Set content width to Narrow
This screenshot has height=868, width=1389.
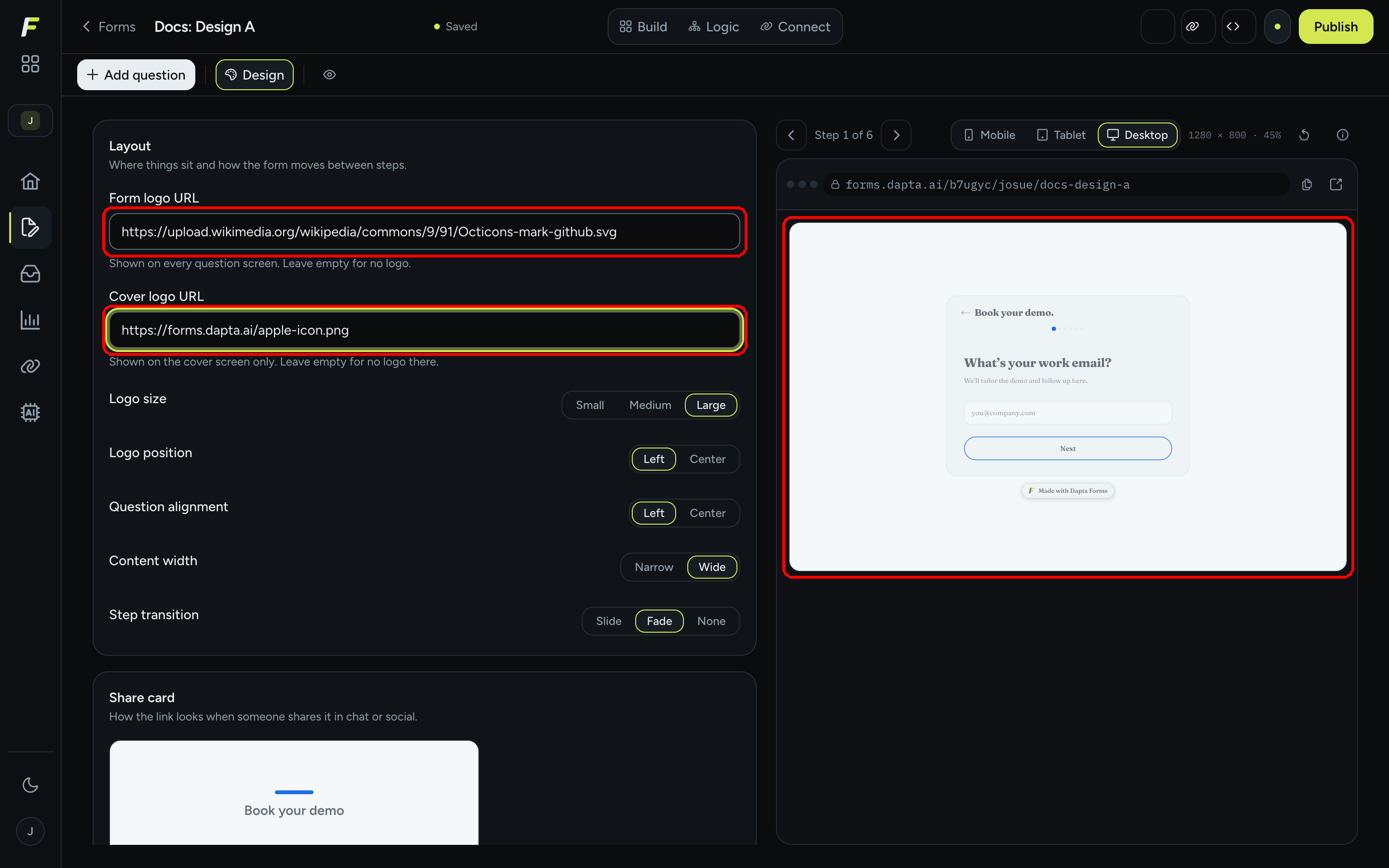click(x=654, y=567)
